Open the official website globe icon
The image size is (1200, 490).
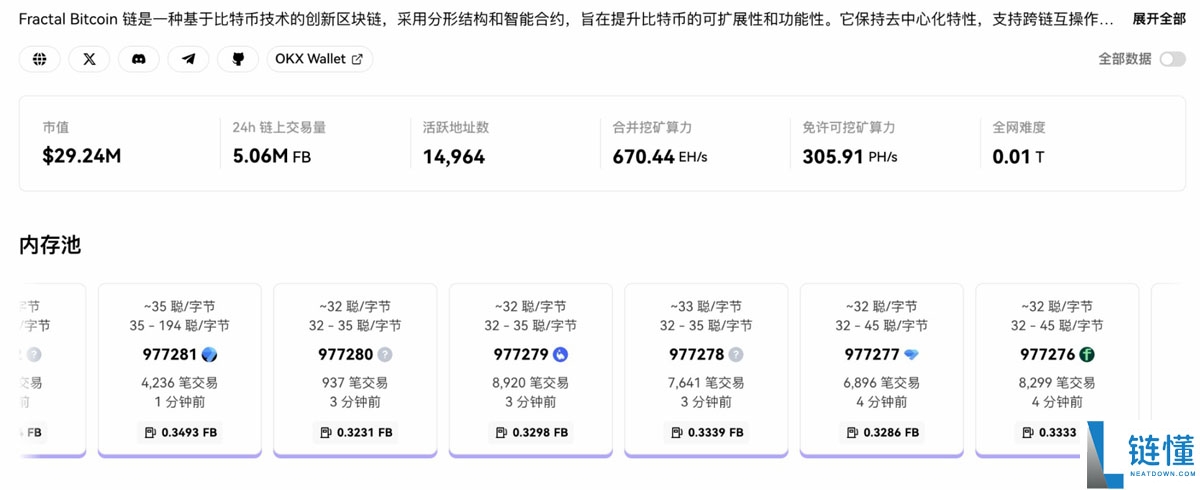pos(40,59)
